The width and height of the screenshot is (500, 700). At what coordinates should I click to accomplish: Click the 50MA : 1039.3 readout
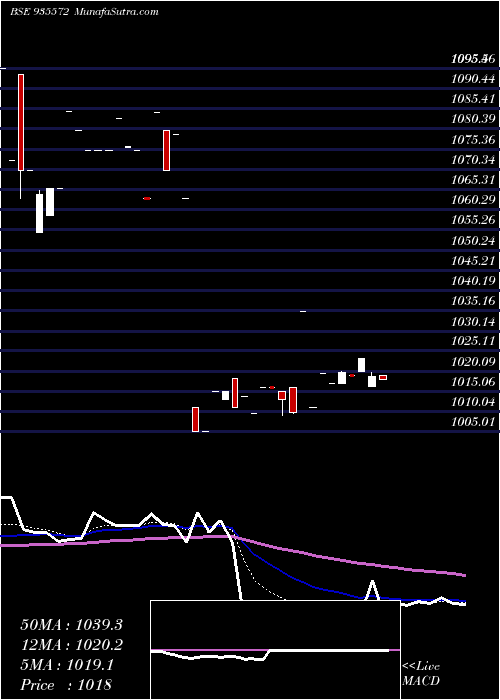click(x=71, y=625)
